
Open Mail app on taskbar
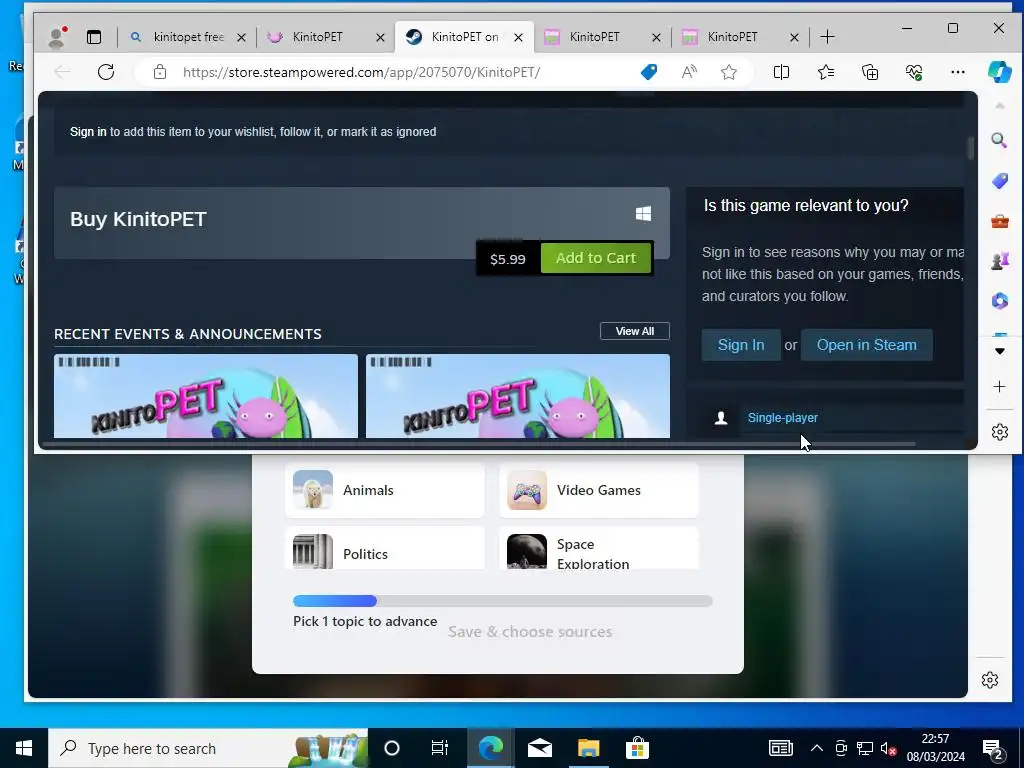[539, 748]
